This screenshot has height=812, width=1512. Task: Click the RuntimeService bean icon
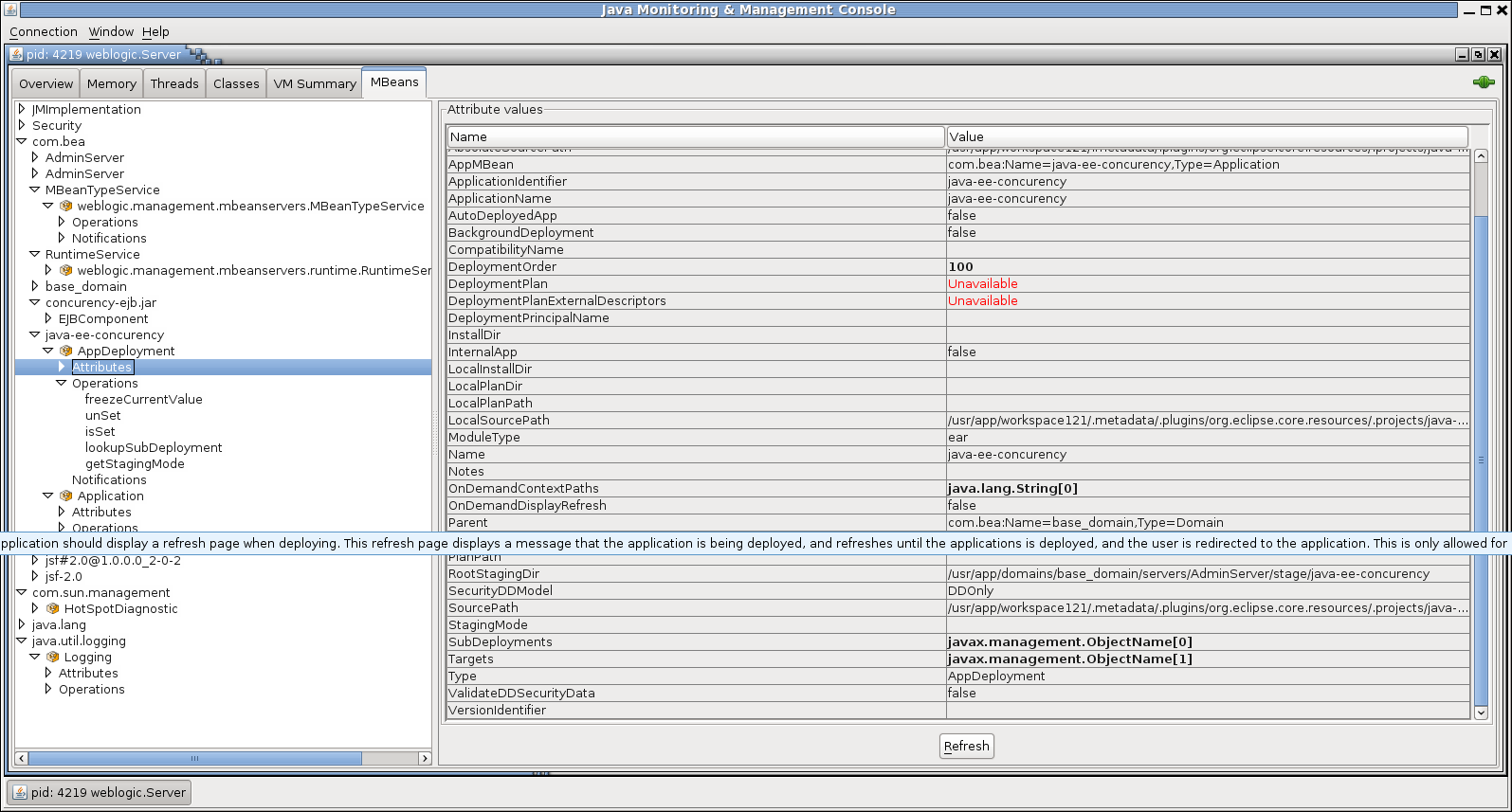(x=65, y=270)
